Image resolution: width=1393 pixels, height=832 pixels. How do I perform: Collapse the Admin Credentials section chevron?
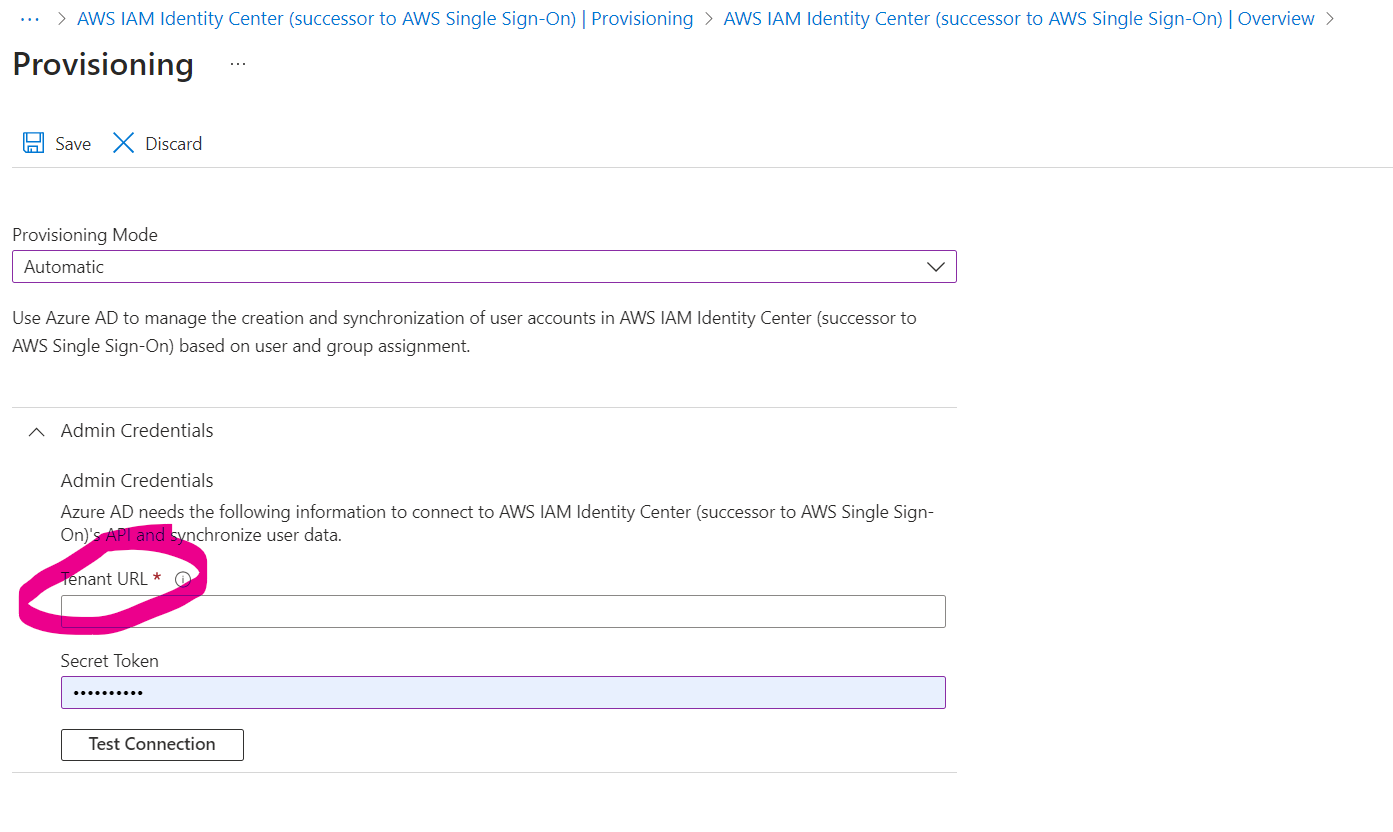coord(37,432)
